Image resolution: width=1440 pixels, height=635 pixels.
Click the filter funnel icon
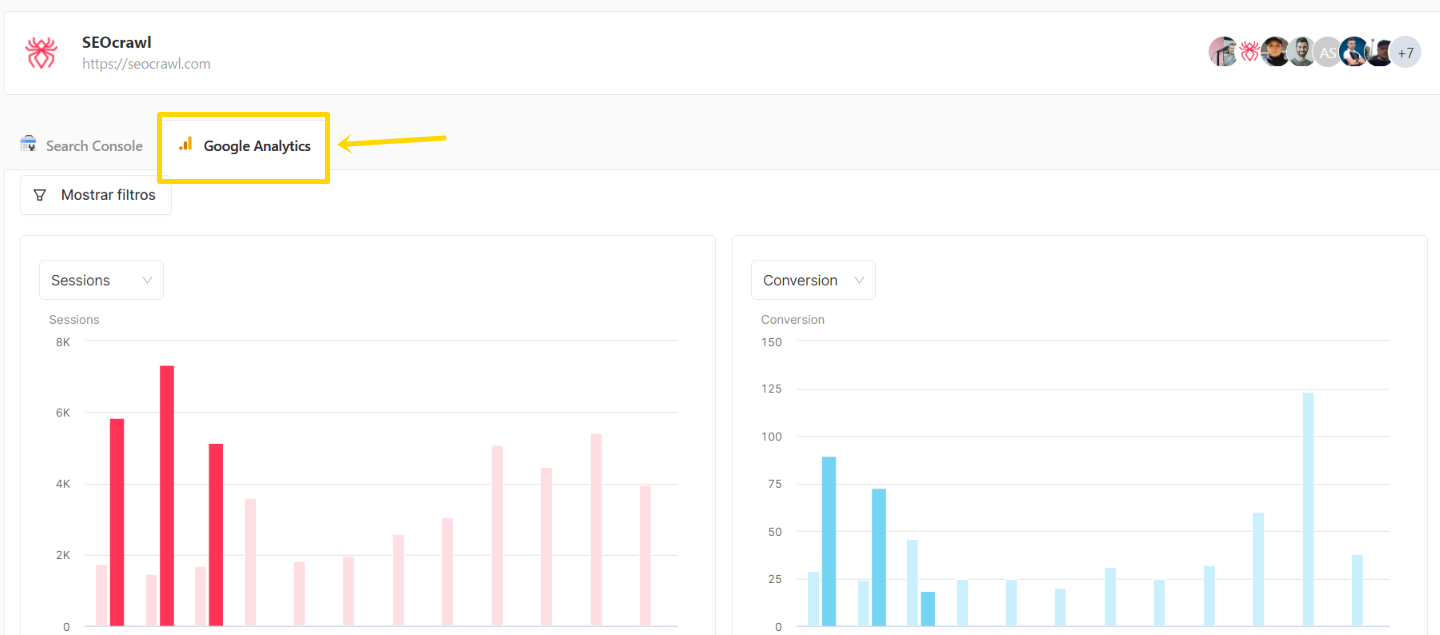(x=40, y=194)
